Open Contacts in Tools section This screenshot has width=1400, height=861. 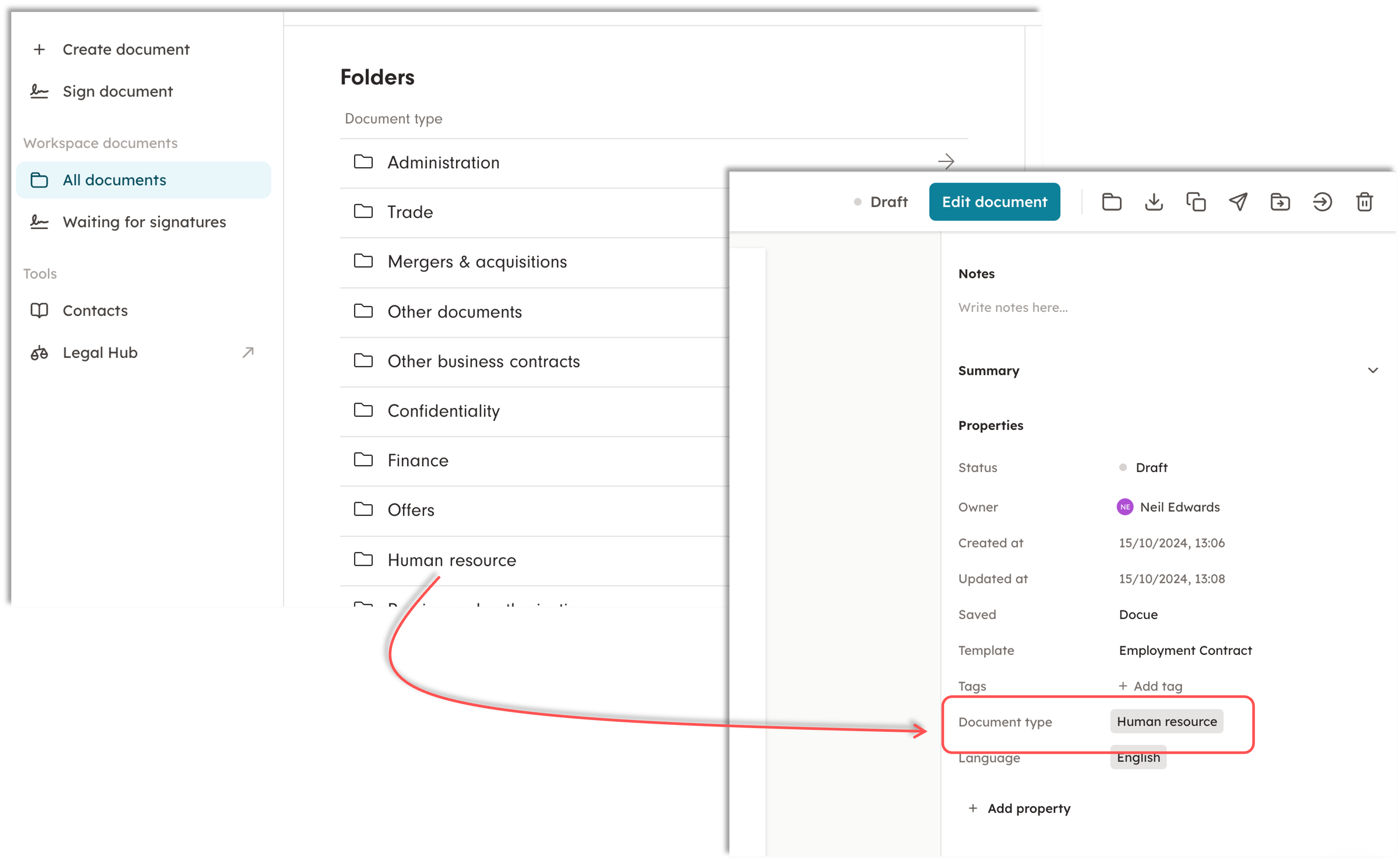(95, 310)
